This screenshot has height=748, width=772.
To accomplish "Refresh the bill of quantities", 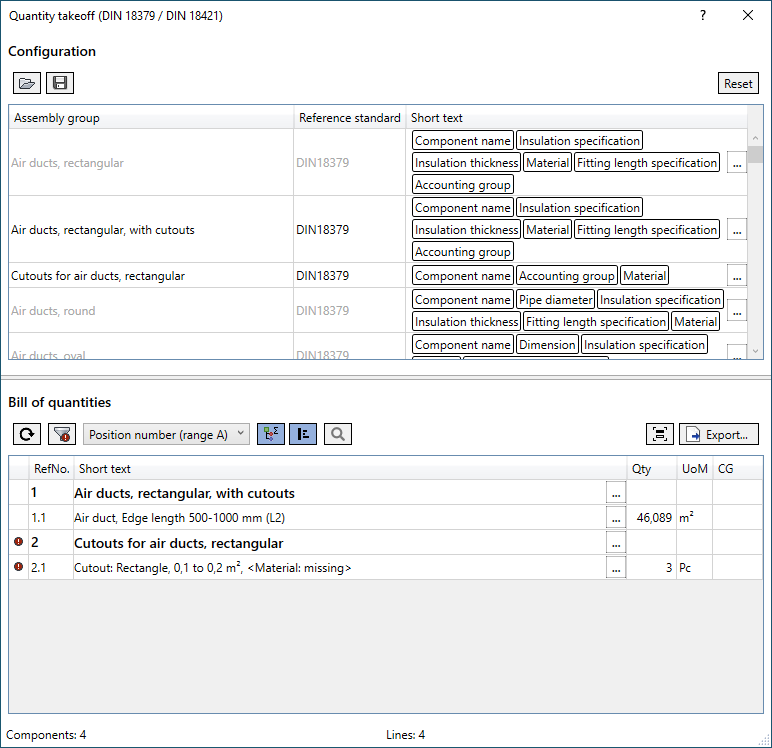I will 27,434.
